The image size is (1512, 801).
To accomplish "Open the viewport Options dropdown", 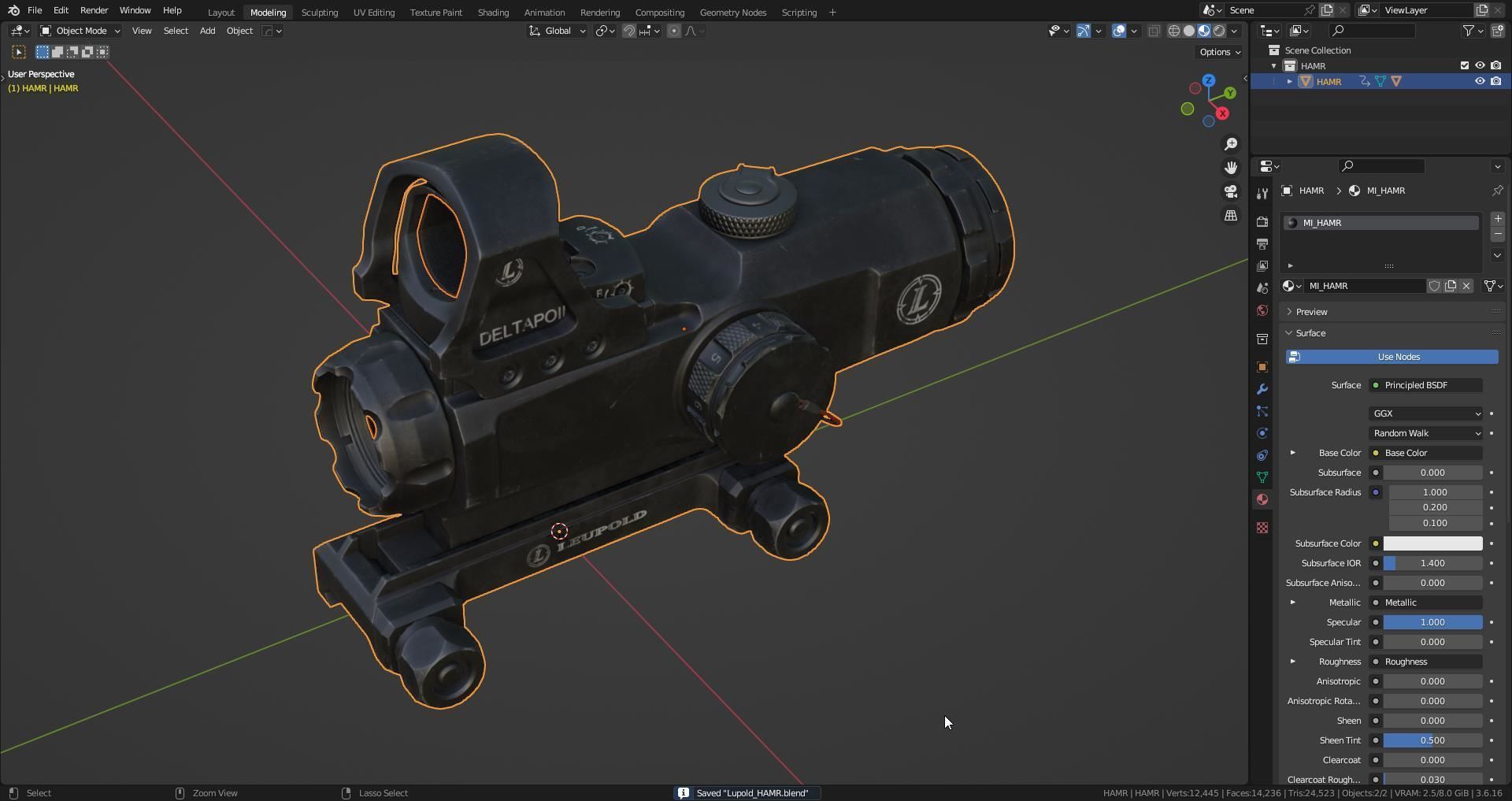I will click(x=1220, y=52).
